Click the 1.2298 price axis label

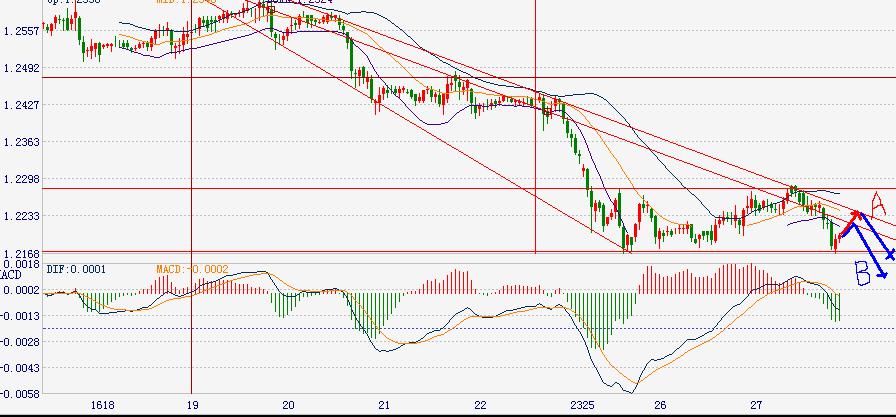(21, 179)
